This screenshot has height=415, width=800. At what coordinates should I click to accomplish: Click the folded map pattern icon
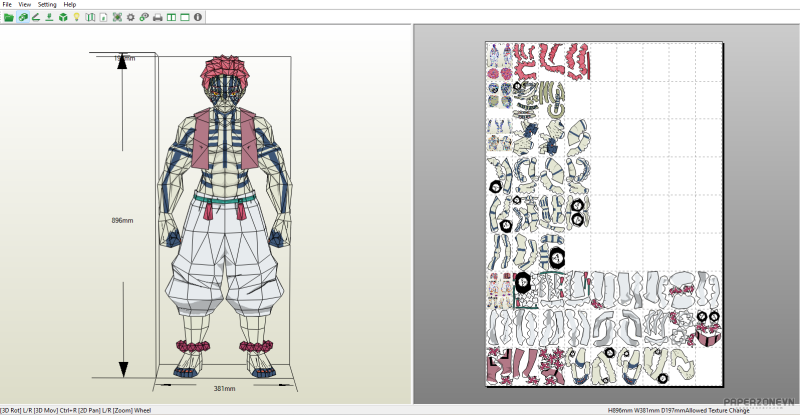tap(90, 17)
